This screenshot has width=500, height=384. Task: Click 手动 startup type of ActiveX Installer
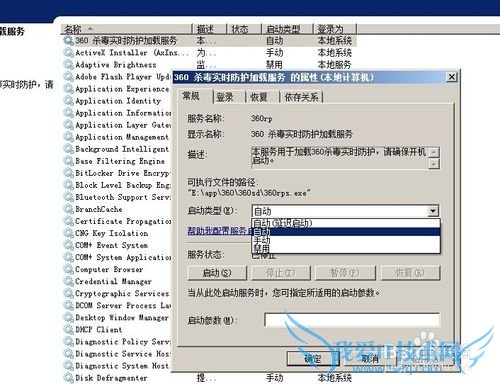[x=275, y=53]
